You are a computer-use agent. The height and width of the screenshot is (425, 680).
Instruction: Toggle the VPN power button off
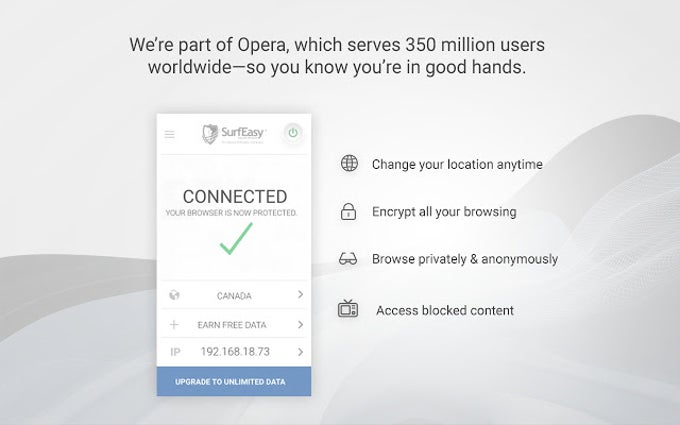(x=293, y=132)
